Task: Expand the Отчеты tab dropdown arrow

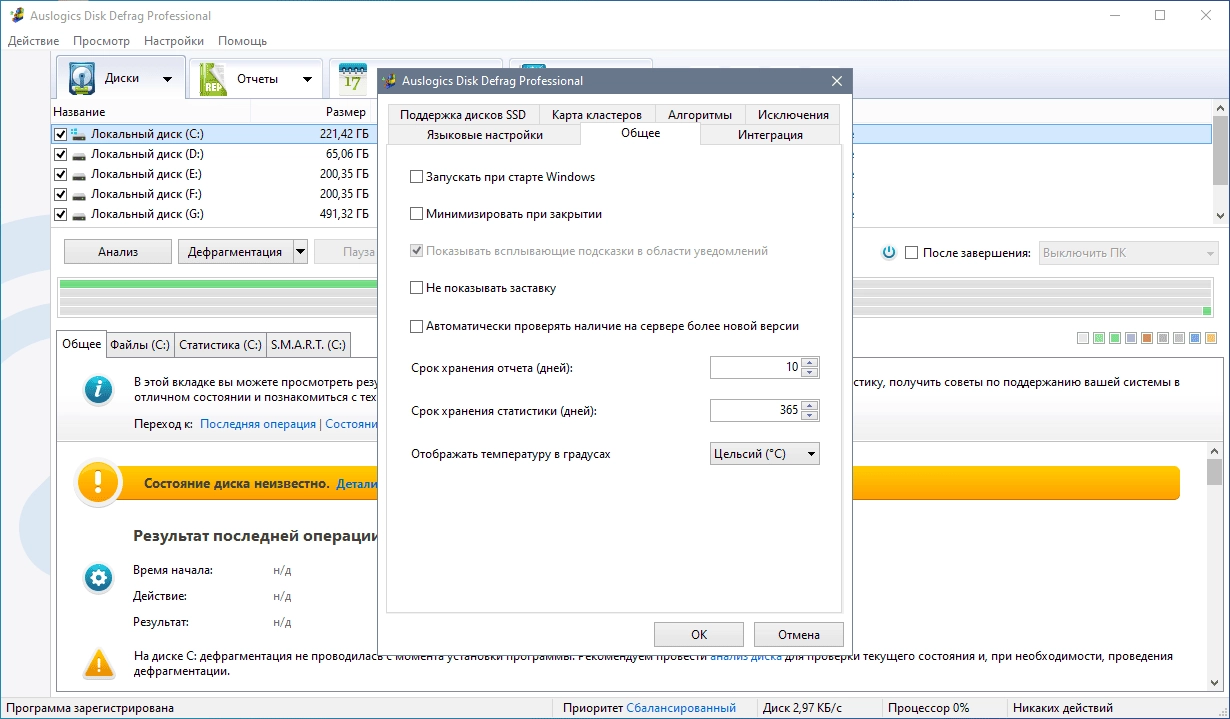Action: [307, 79]
